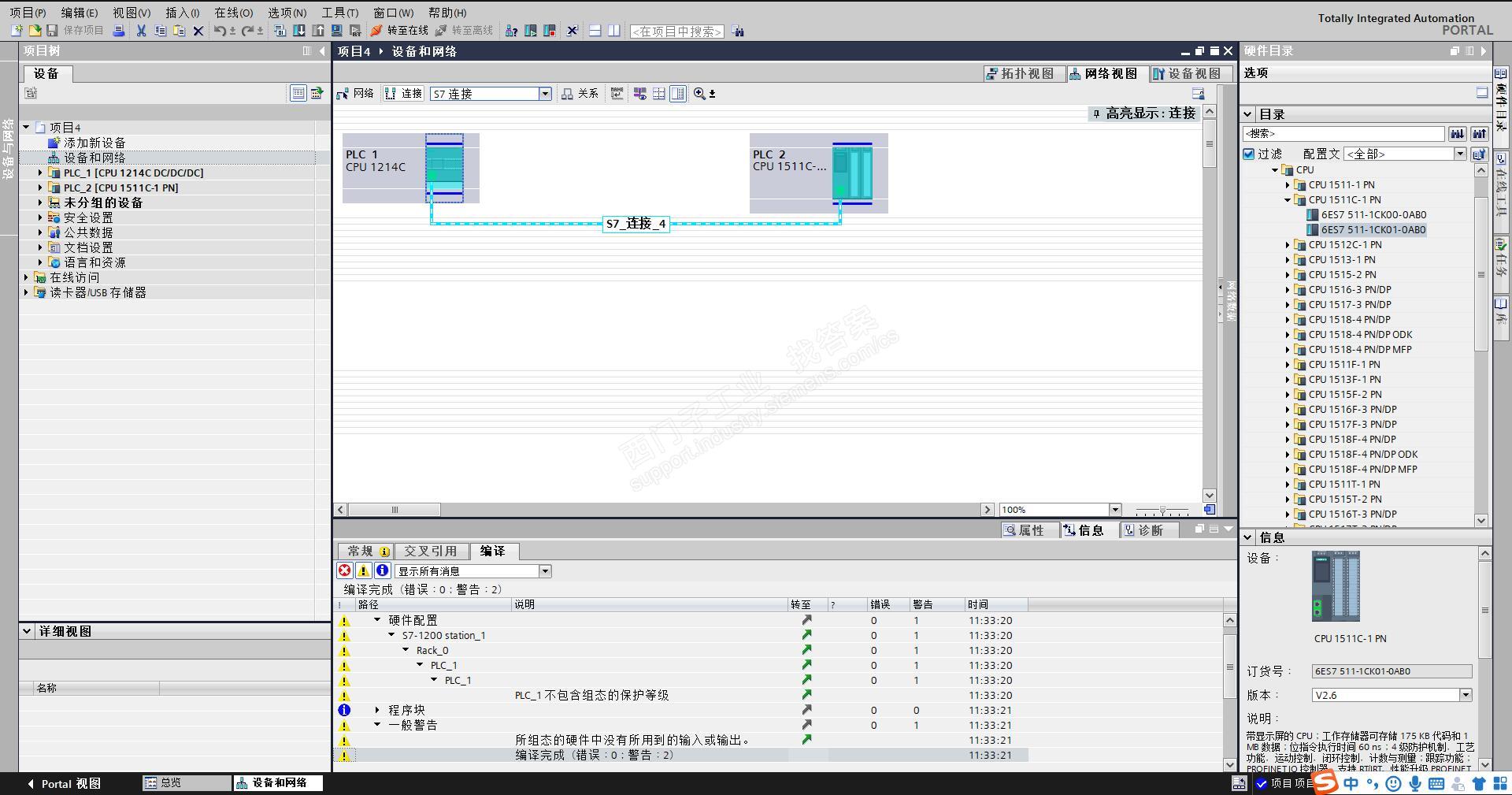Toggle the 网络 network mode button
This screenshot has width=1512, height=795.
point(355,94)
